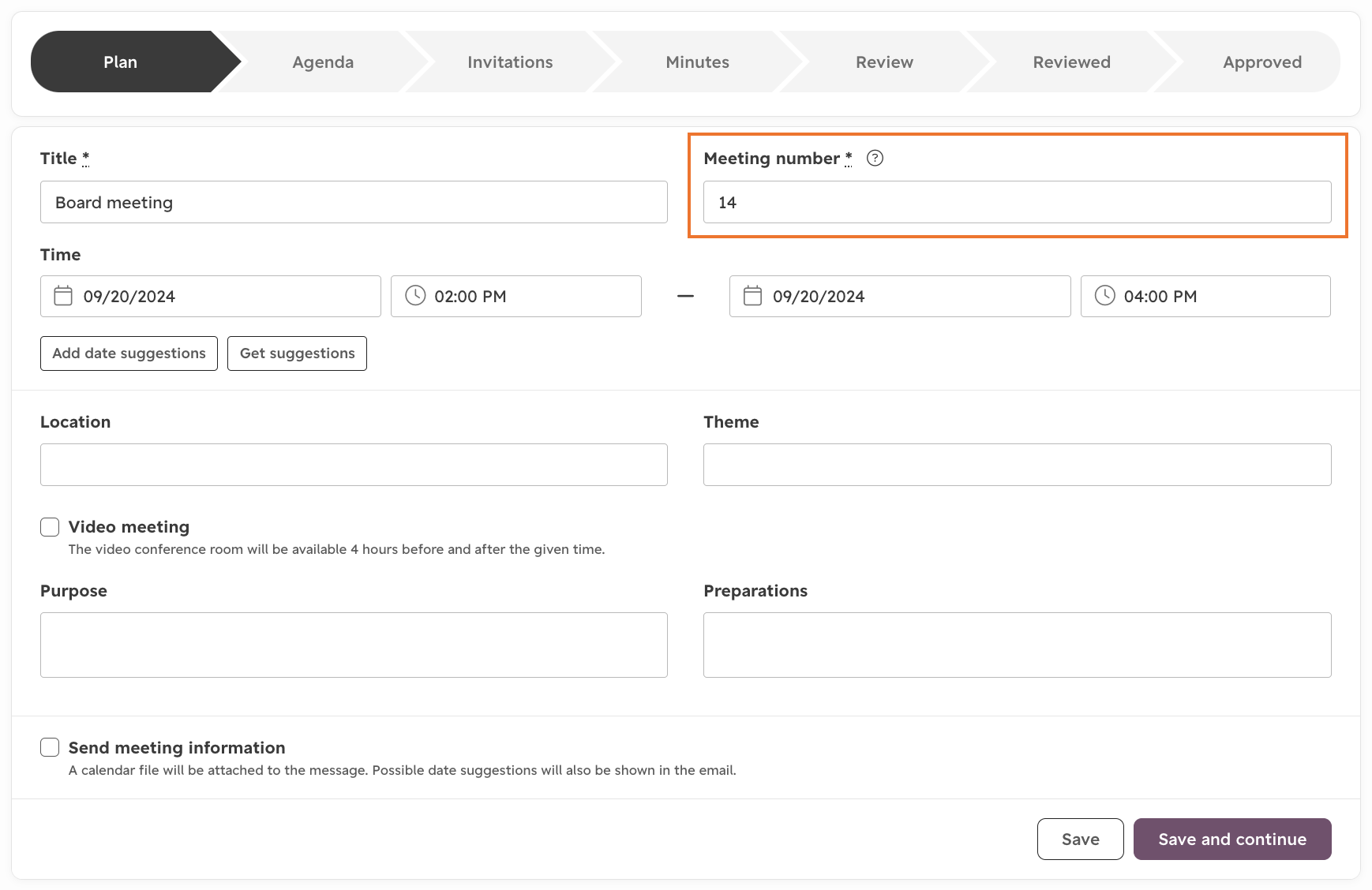Enable the Video meeting checkbox
1372x890 pixels.
tap(49, 526)
